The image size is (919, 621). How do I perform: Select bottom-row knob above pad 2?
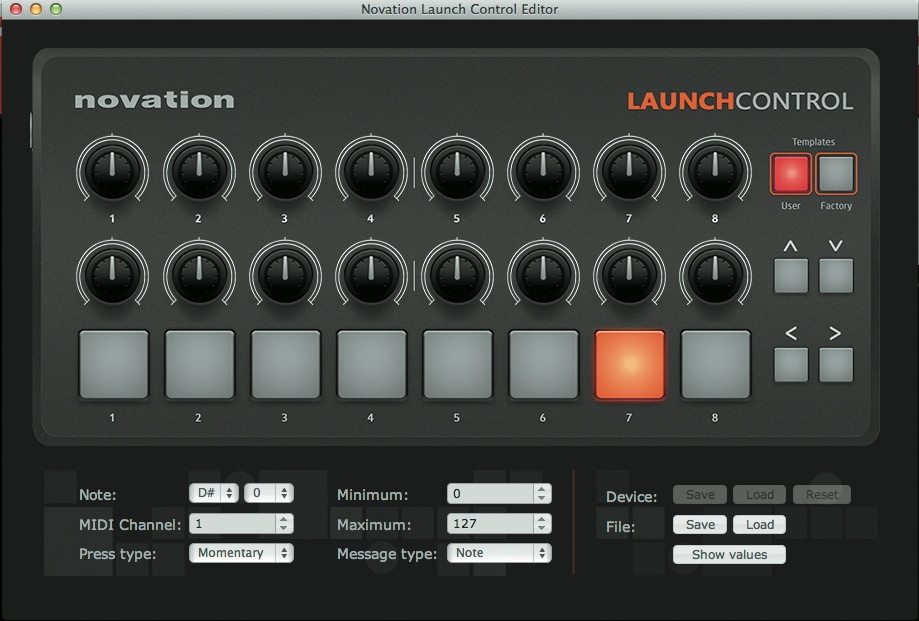pos(199,274)
